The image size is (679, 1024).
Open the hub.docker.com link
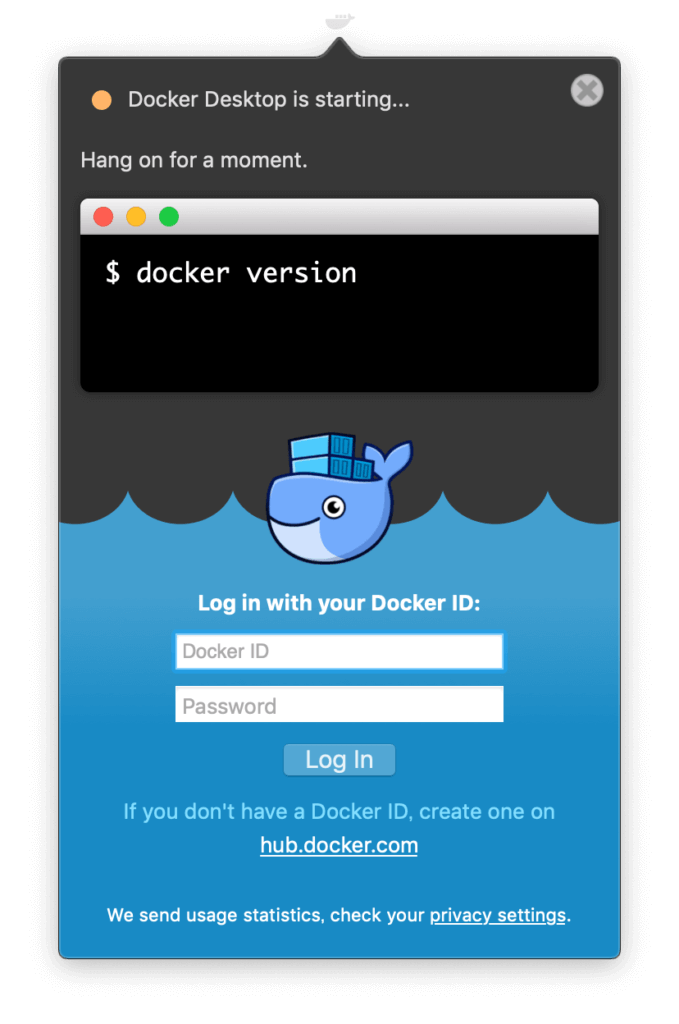click(339, 845)
